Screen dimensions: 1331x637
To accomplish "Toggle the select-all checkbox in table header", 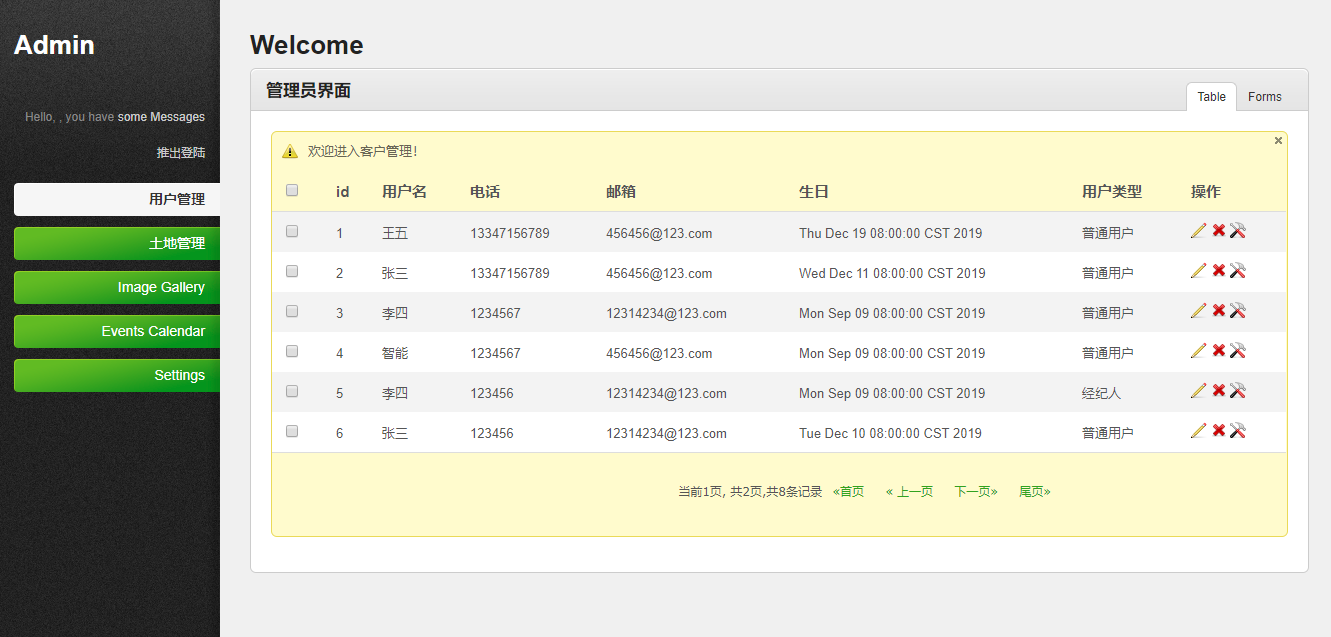I will point(292,190).
